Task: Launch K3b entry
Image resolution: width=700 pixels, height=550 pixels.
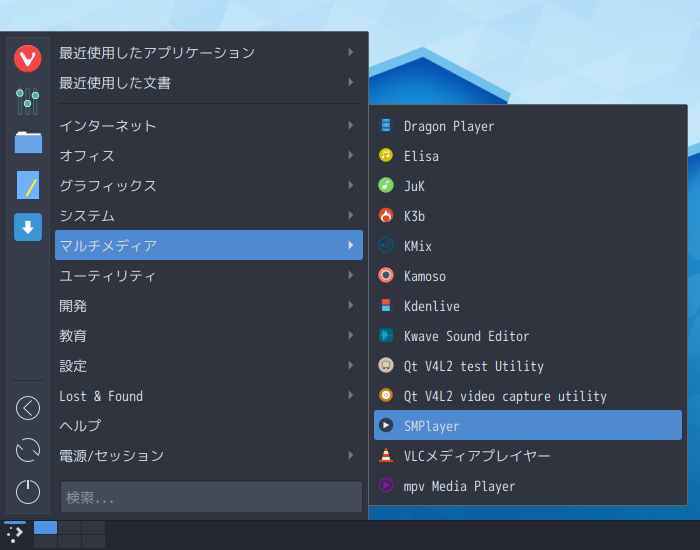Action: (x=528, y=215)
